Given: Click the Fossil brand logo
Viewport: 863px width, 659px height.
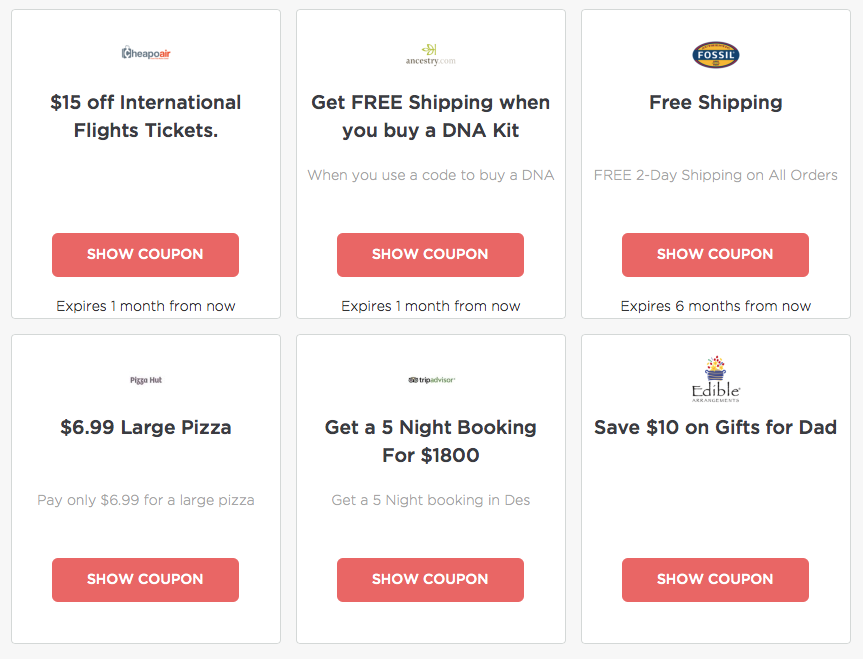Looking at the screenshot, I should [715, 55].
